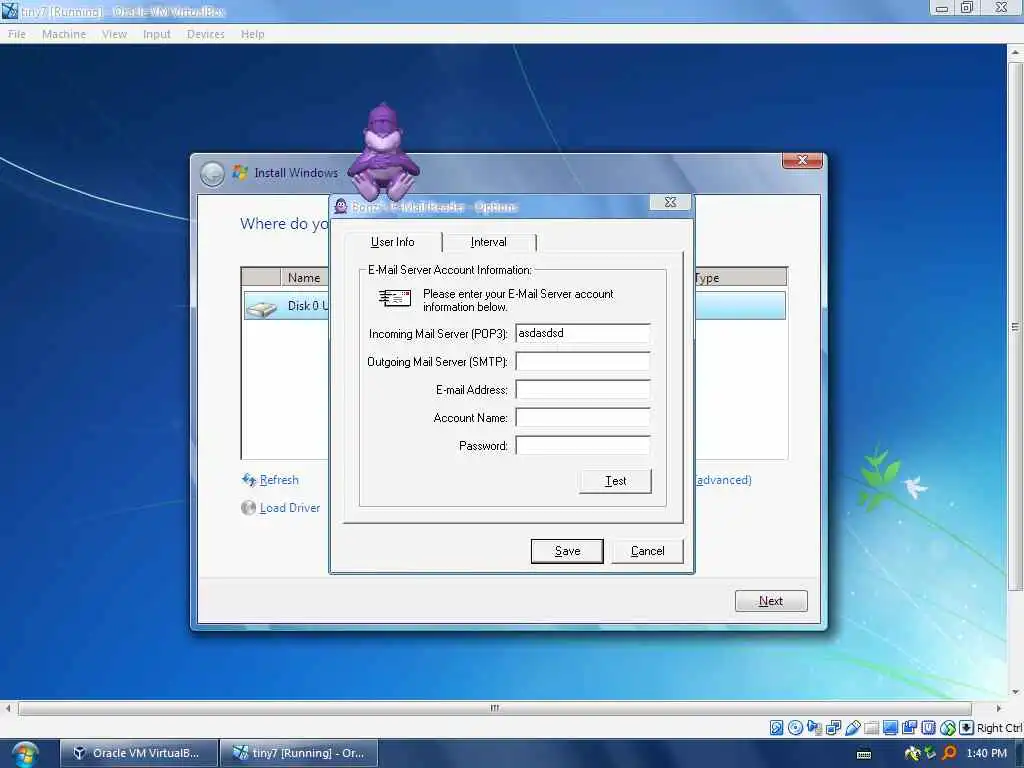The width and height of the screenshot is (1024, 768).
Task: Click the CPU virtualization status icon
Action: (x=928, y=728)
